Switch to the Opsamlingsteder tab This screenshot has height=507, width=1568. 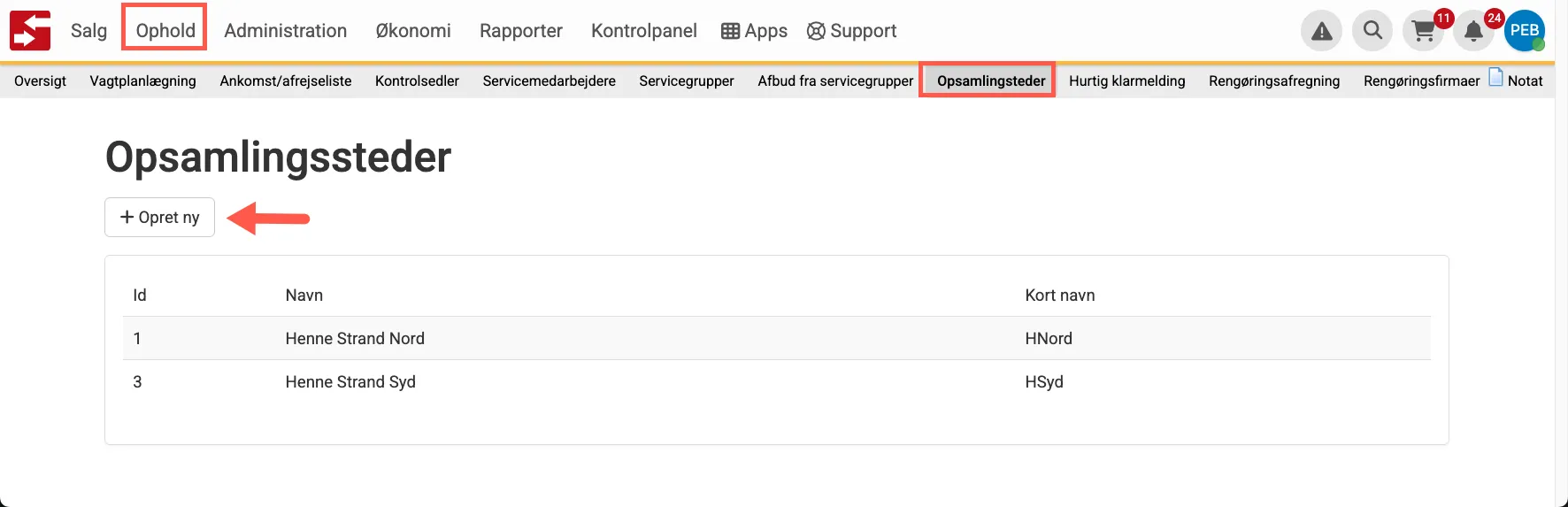click(990, 81)
